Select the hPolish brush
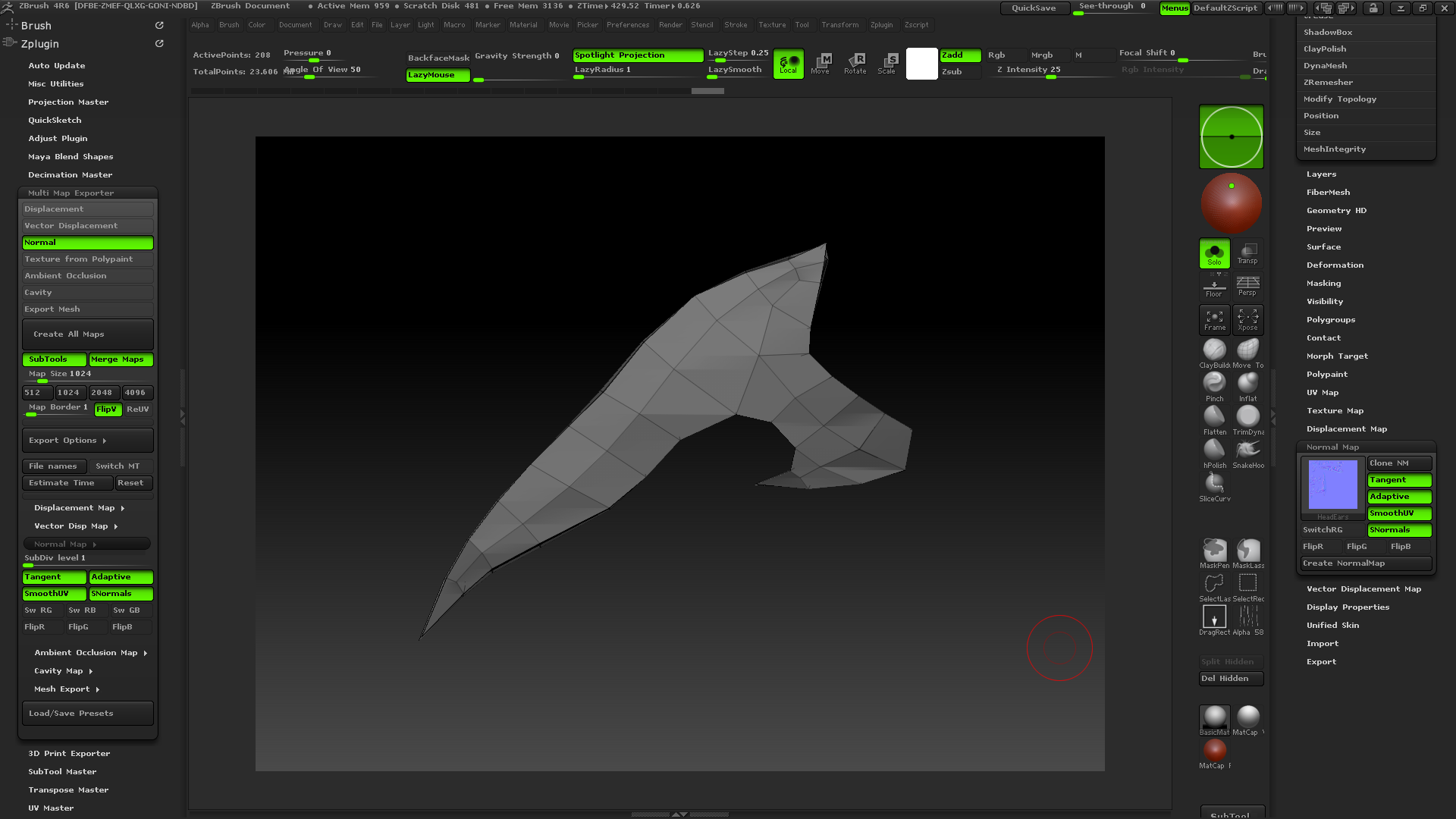Viewport: 1456px width, 819px height. tap(1214, 453)
